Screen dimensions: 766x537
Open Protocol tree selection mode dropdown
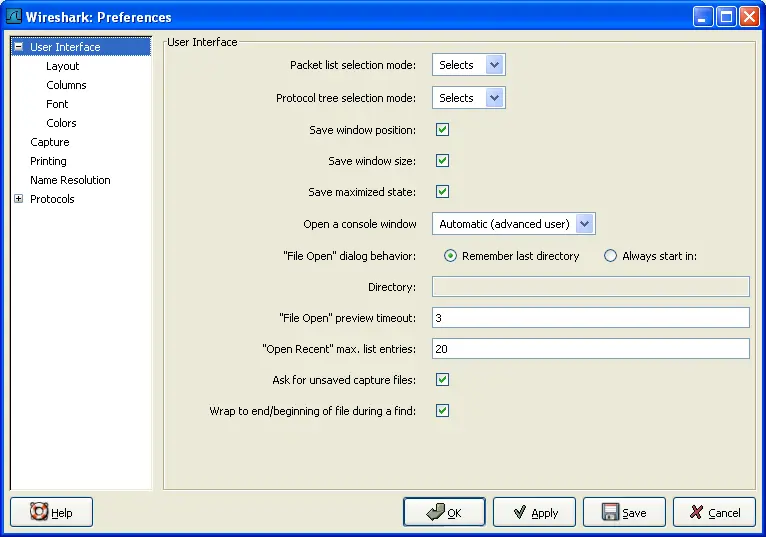pos(468,98)
